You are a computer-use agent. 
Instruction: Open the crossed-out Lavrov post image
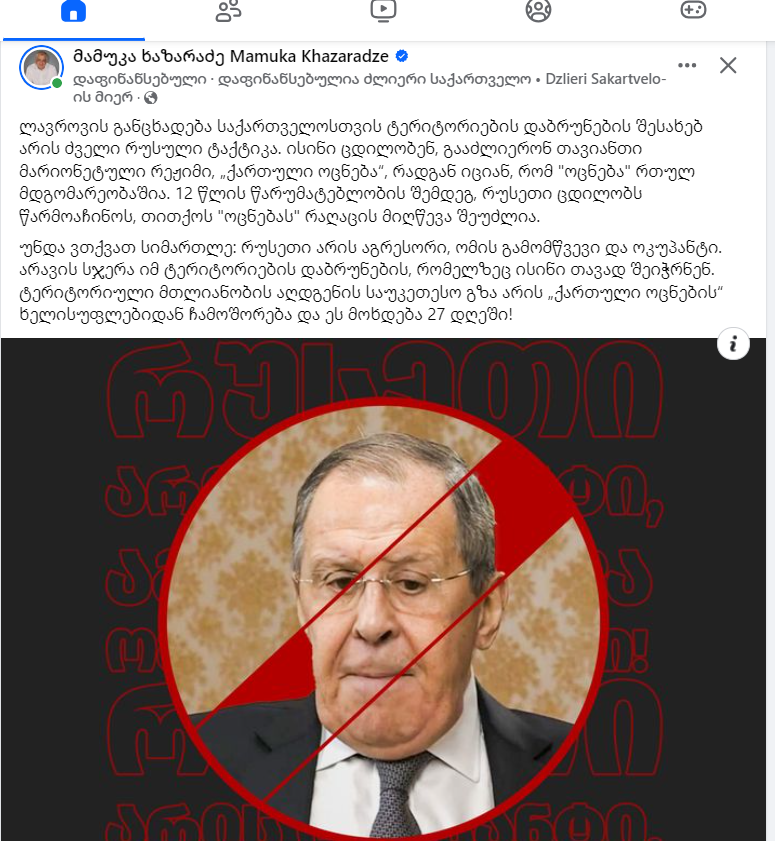383,589
